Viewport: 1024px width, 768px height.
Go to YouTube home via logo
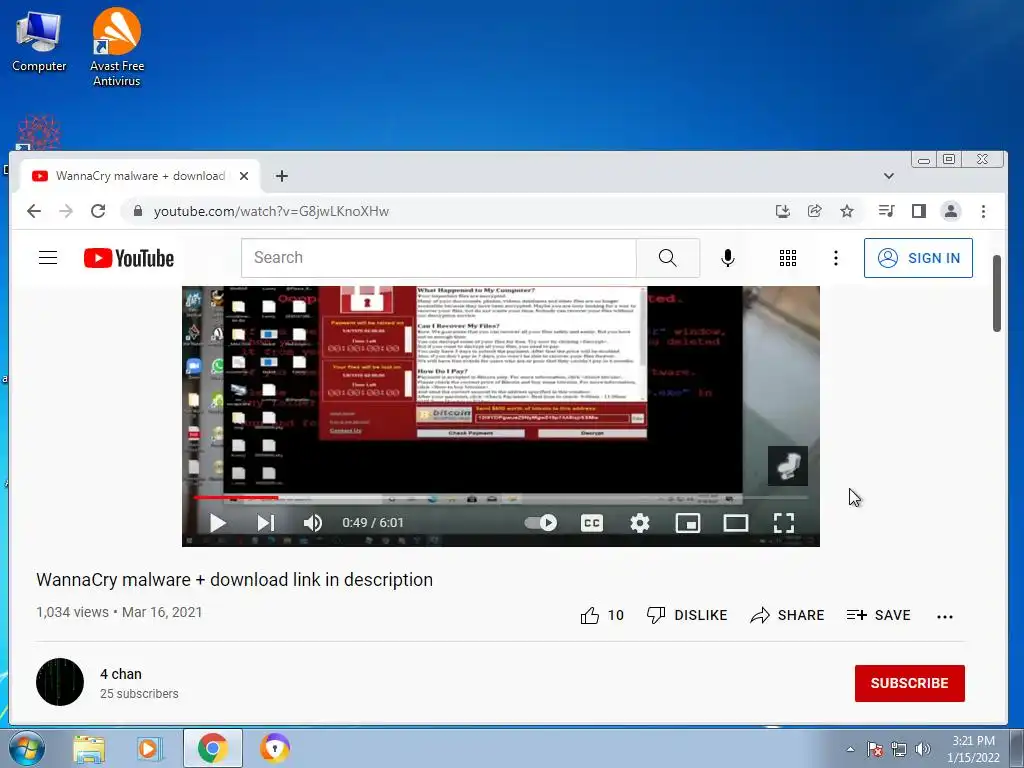[x=129, y=258]
